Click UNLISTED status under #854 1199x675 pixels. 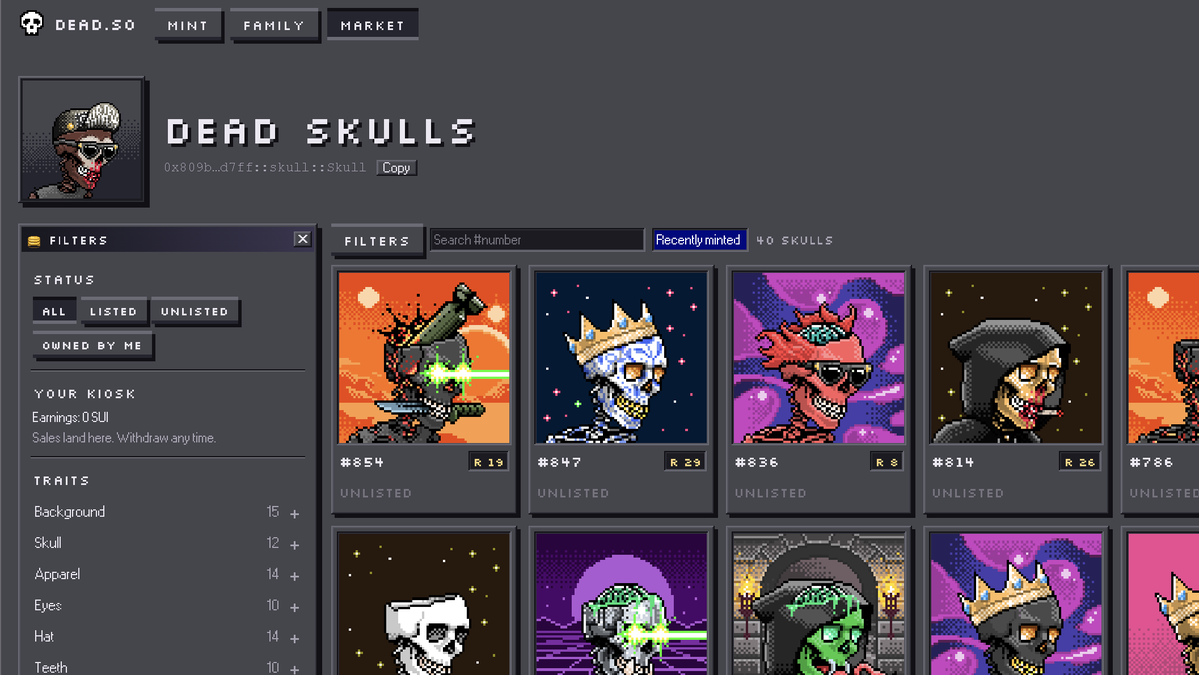[376, 493]
